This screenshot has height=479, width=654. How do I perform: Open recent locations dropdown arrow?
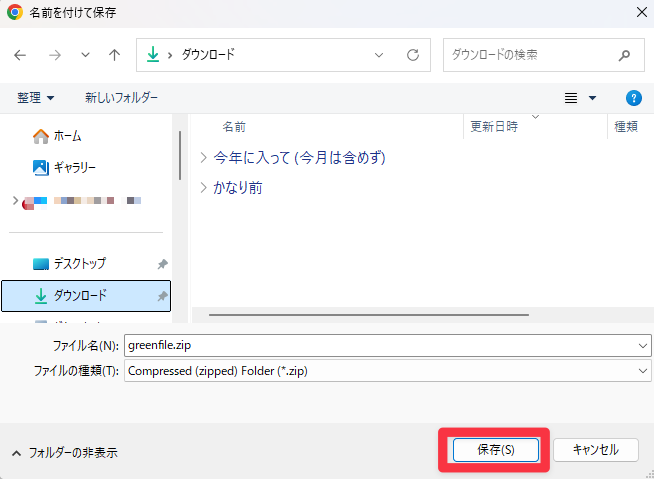(85, 55)
